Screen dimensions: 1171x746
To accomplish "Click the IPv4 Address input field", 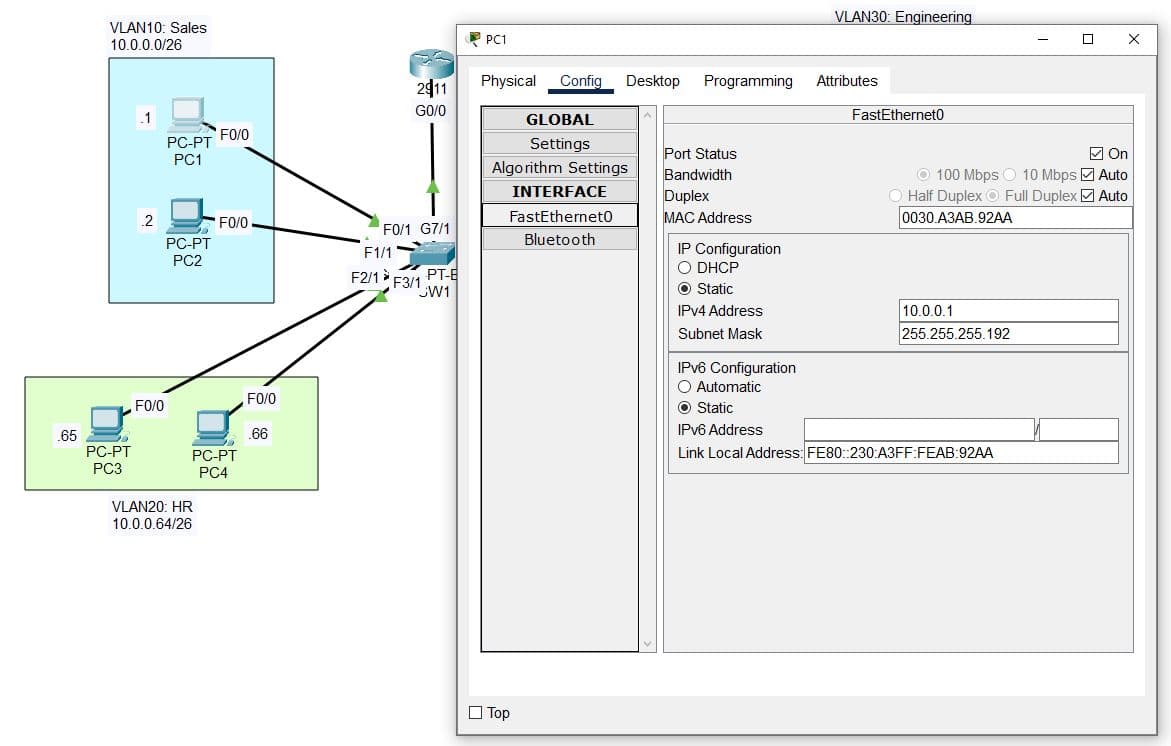I will [1008, 311].
